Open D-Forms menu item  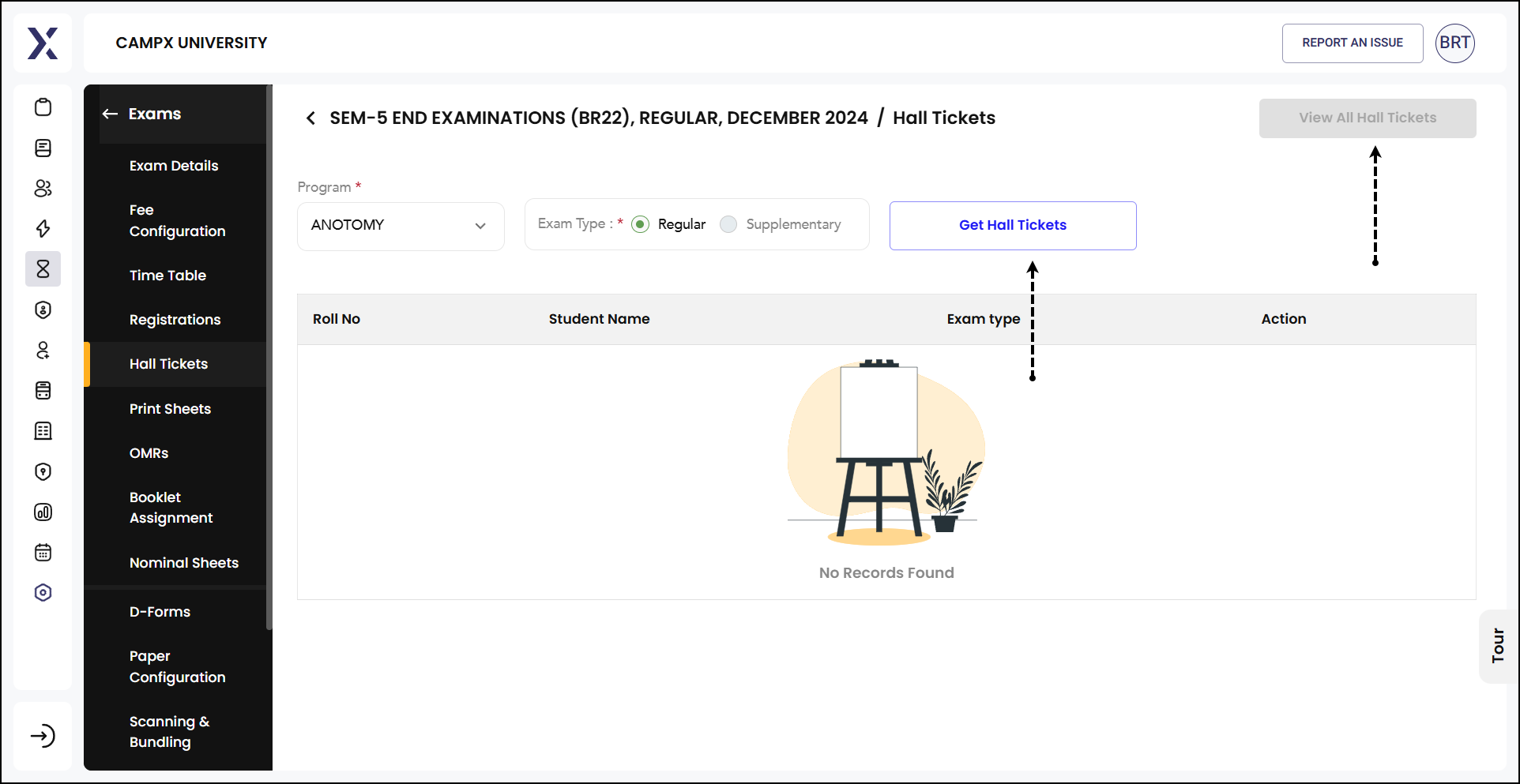160,612
